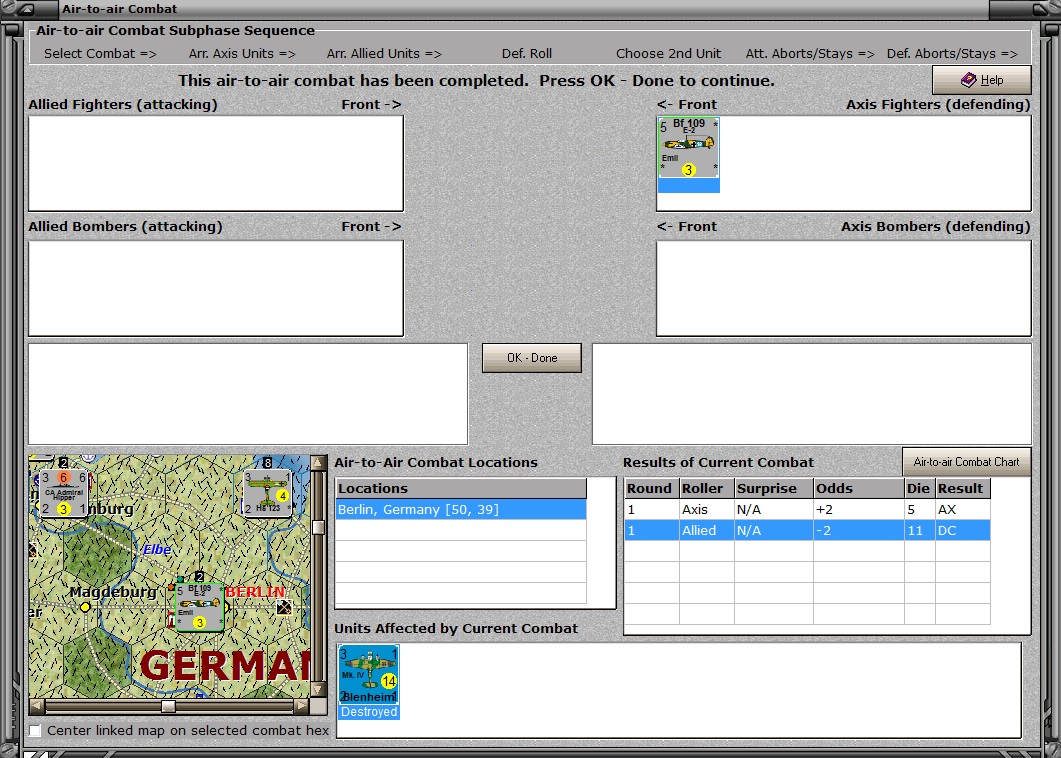Viewport: 1061px width, 758px height.
Task: Click the Def. Aborts/Stays => sequence step
Action: [952, 53]
